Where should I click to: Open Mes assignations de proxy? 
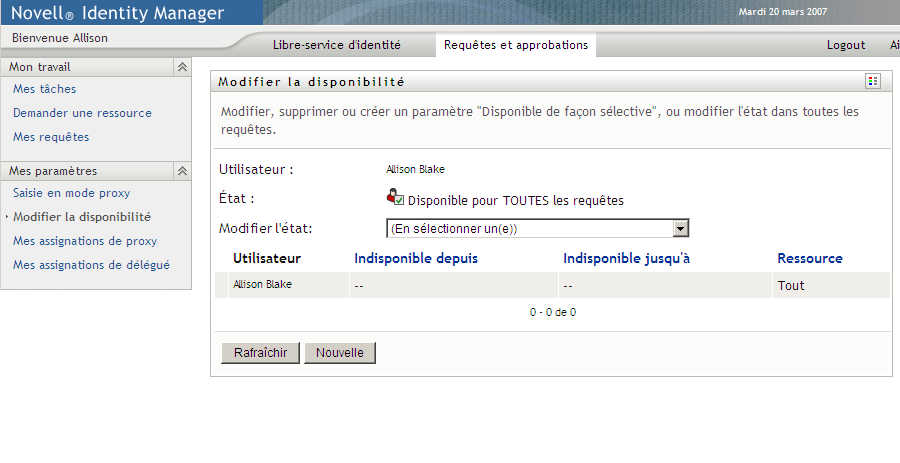tap(85, 241)
